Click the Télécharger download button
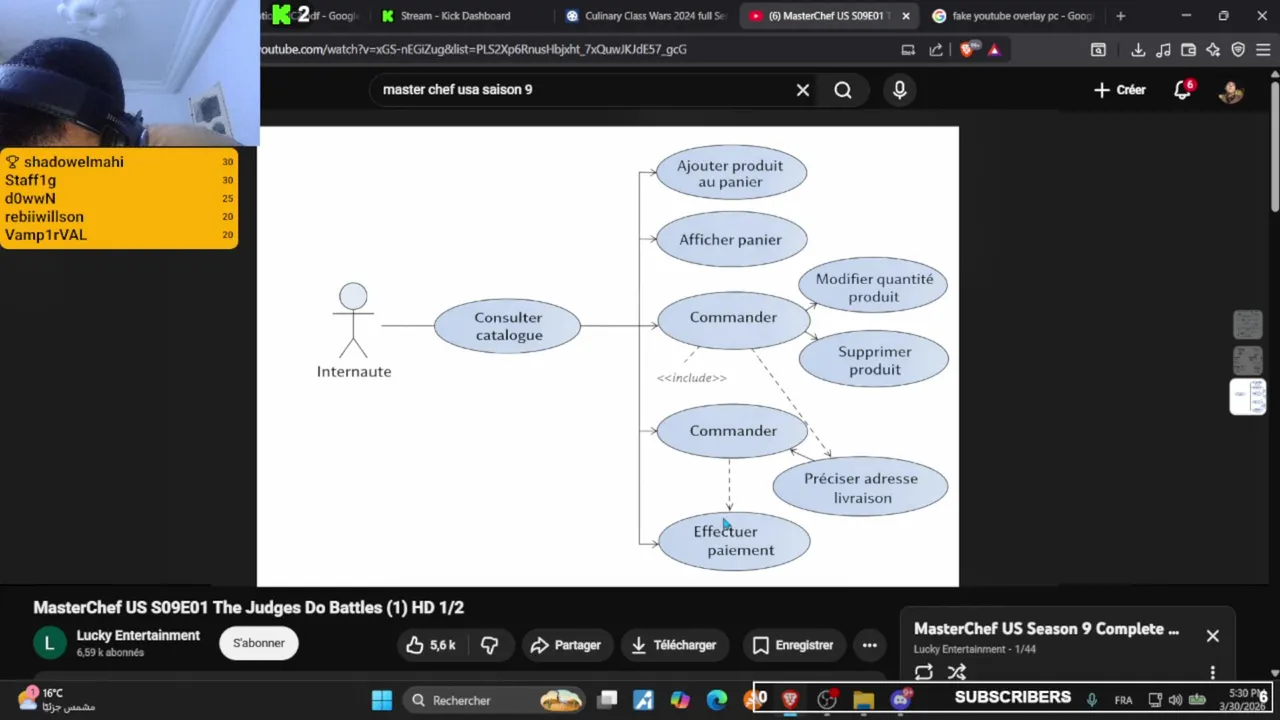Screen dimensions: 1280x720 pos(673,645)
